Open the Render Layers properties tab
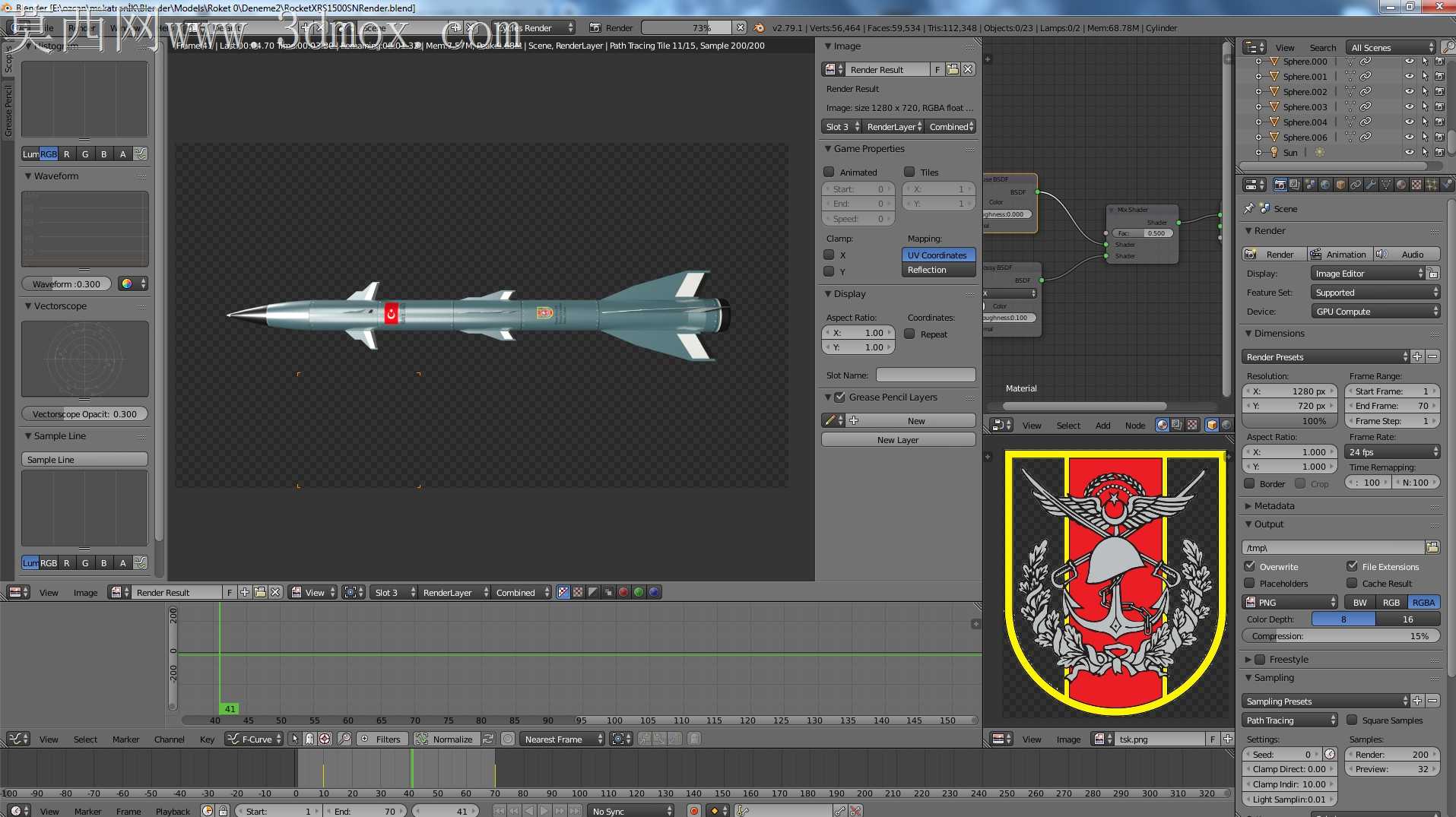The width and height of the screenshot is (1456, 817). [1295, 185]
